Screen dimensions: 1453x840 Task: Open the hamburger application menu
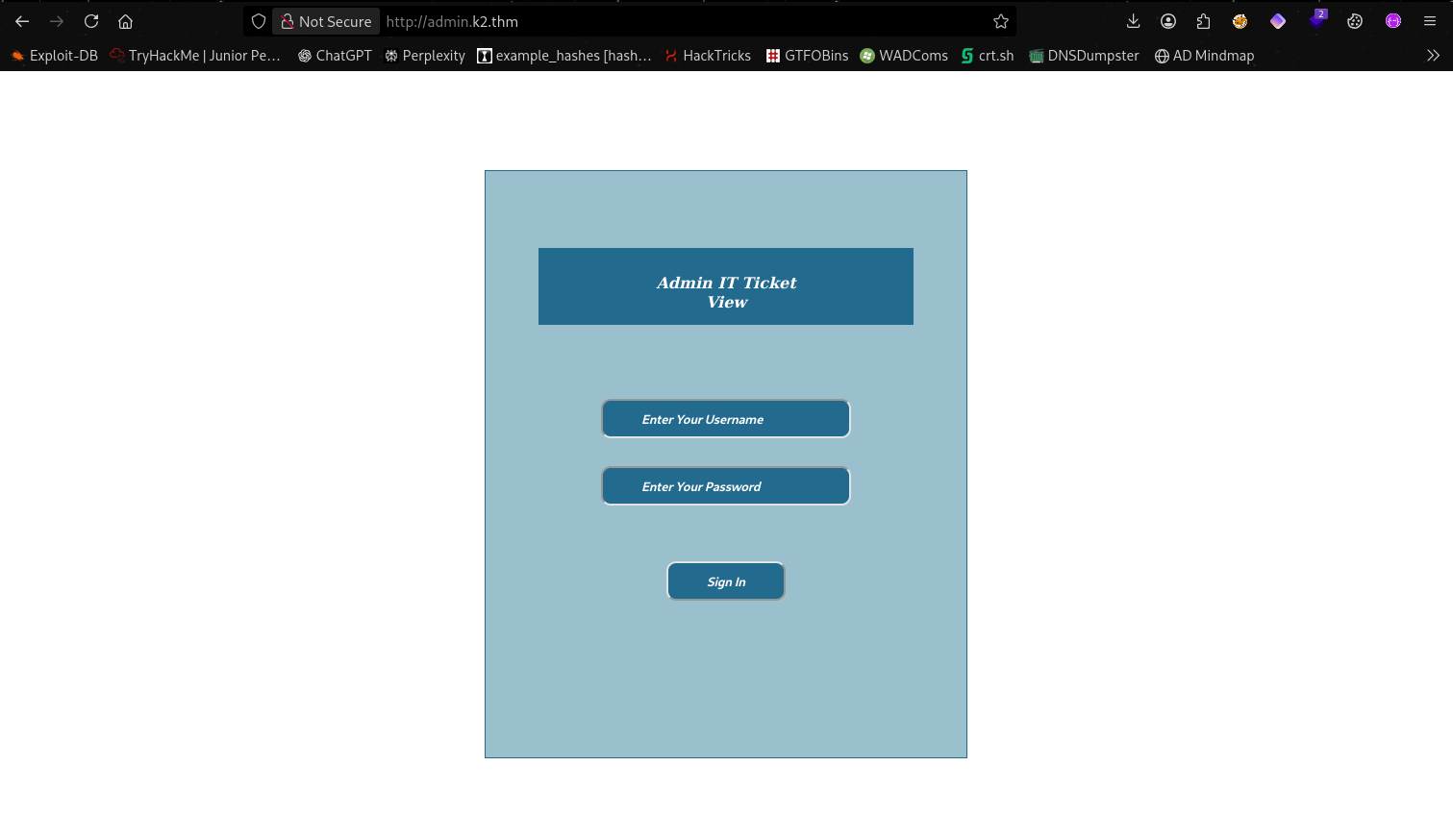1430,21
